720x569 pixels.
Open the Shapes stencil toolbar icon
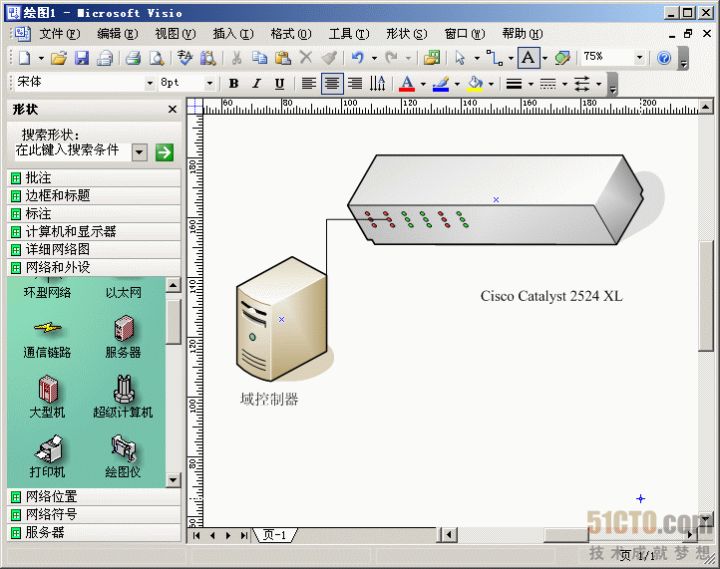pyautogui.click(x=432, y=58)
